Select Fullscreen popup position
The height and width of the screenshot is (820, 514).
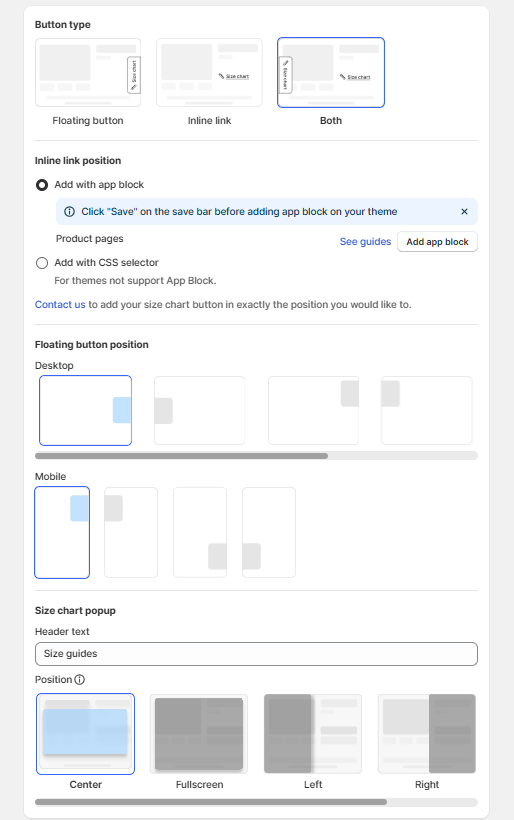(x=199, y=734)
